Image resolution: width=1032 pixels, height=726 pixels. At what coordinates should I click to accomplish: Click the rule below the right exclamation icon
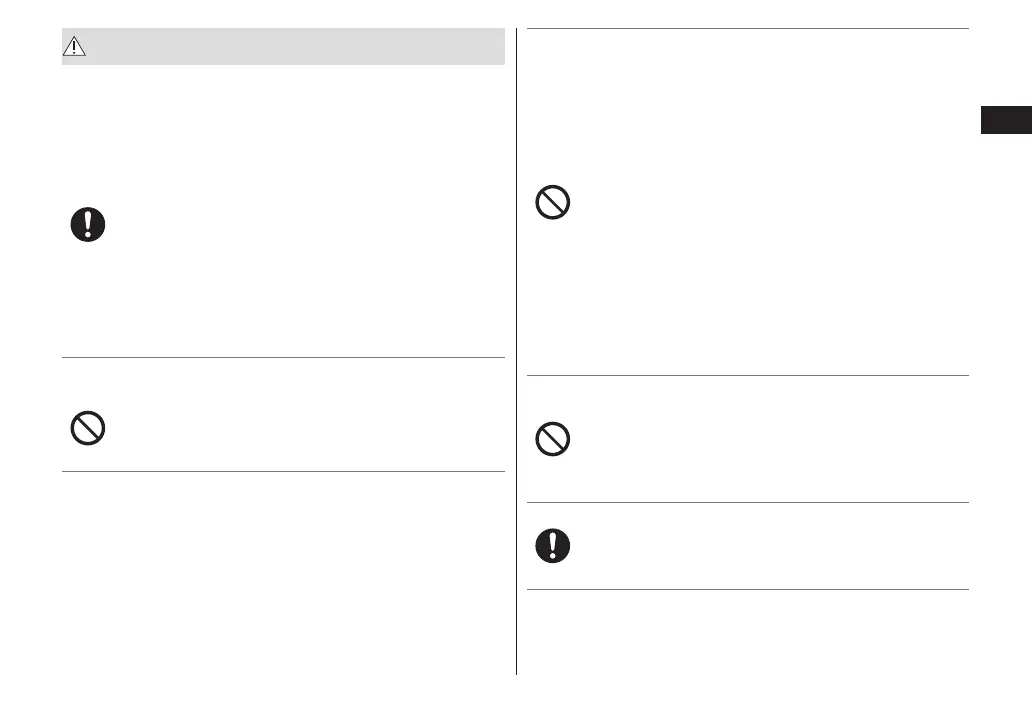coord(747,589)
